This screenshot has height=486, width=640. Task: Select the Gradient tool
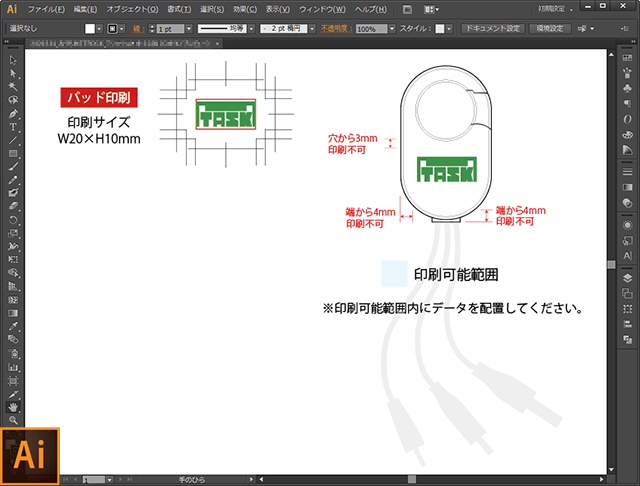tap(13, 313)
